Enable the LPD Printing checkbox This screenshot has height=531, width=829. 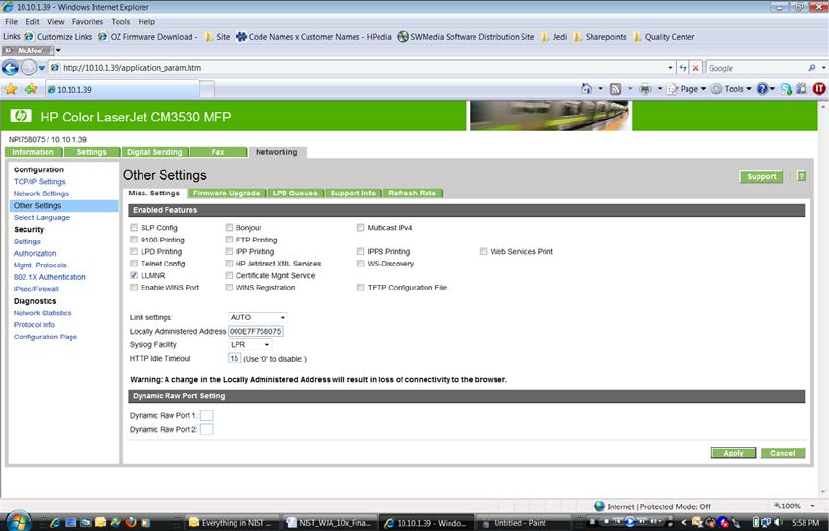(x=134, y=251)
